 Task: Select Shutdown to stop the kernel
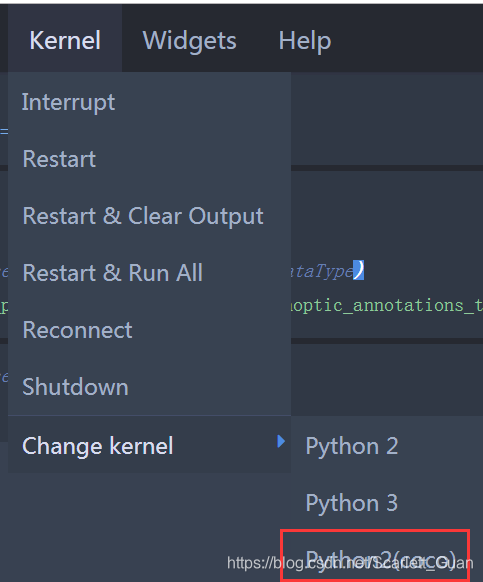(149, 387)
